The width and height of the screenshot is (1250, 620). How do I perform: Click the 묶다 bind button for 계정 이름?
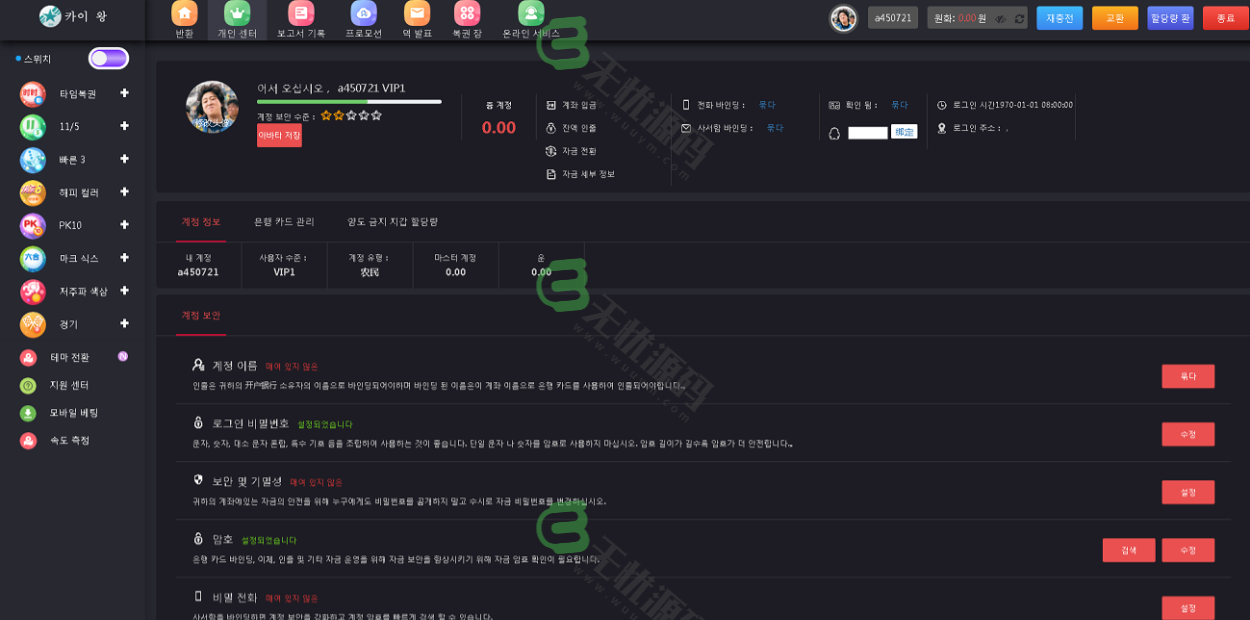click(x=1187, y=376)
